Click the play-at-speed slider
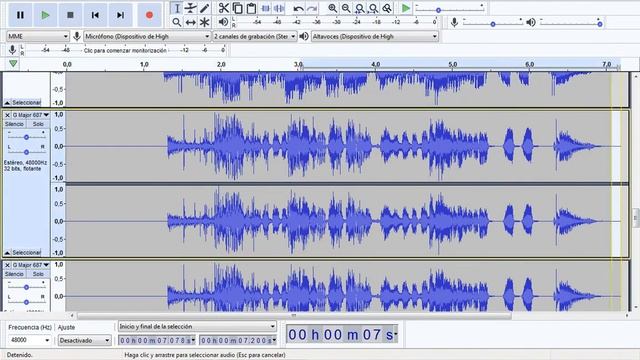Image resolution: width=640 pixels, height=360 pixels. click(449, 9)
